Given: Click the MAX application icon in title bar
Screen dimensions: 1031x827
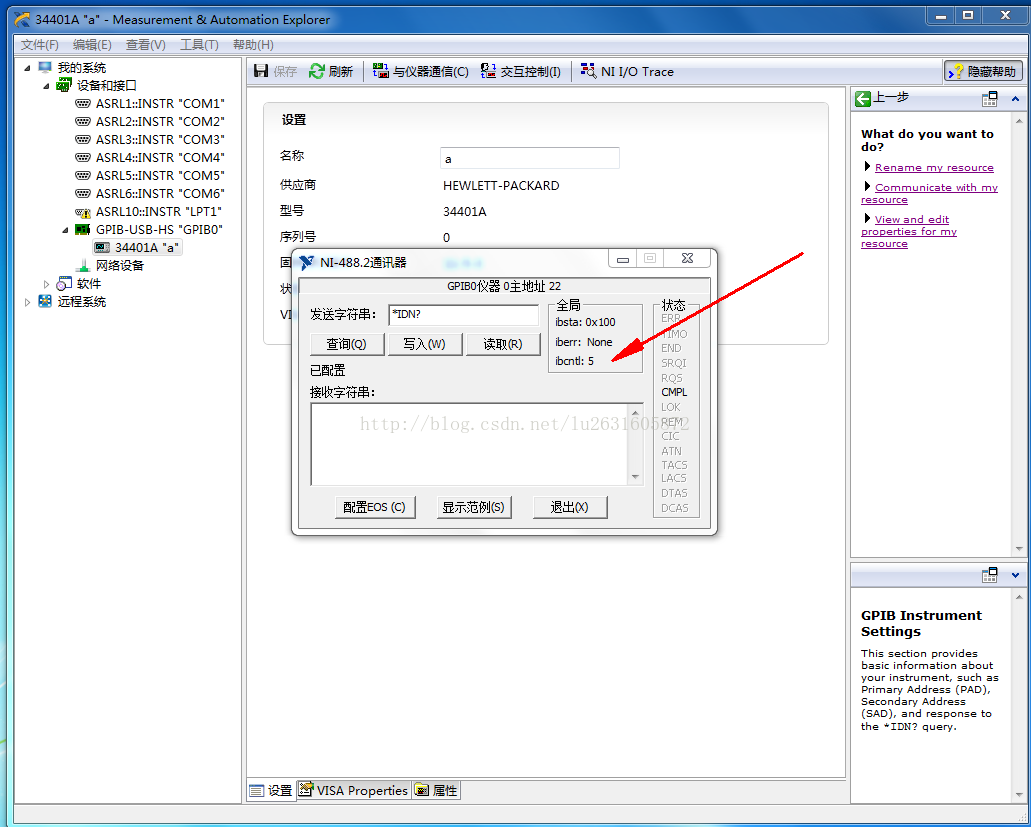Looking at the screenshot, I should point(22,19).
